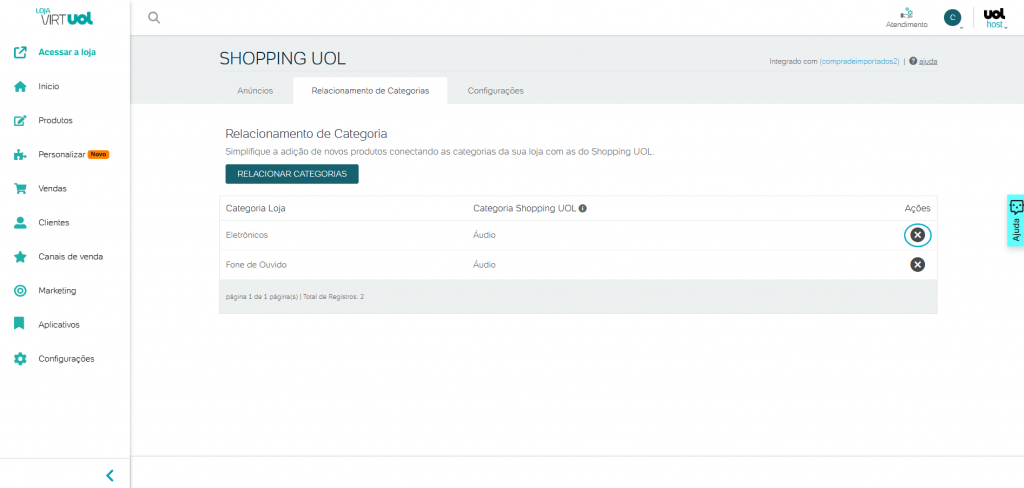Remove the Eletrônicos category relation
1024x488 pixels.
[918, 235]
